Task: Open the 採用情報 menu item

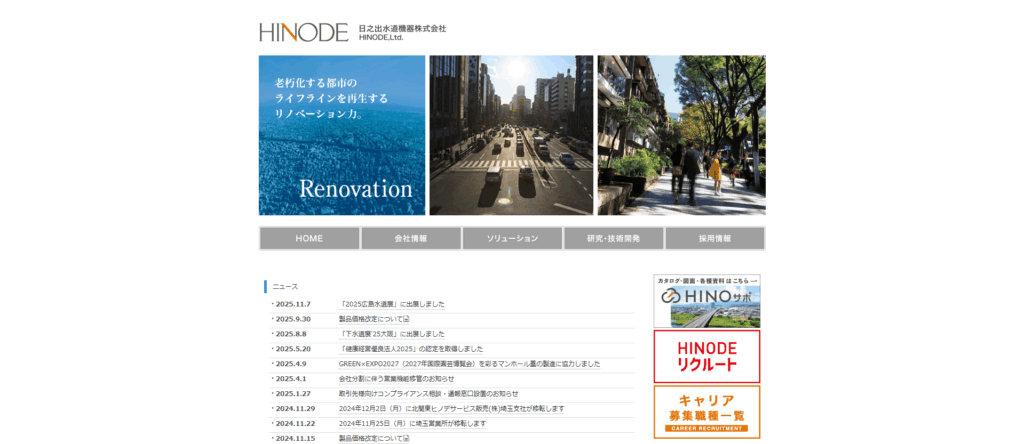Action: pyautogui.click(x=715, y=238)
